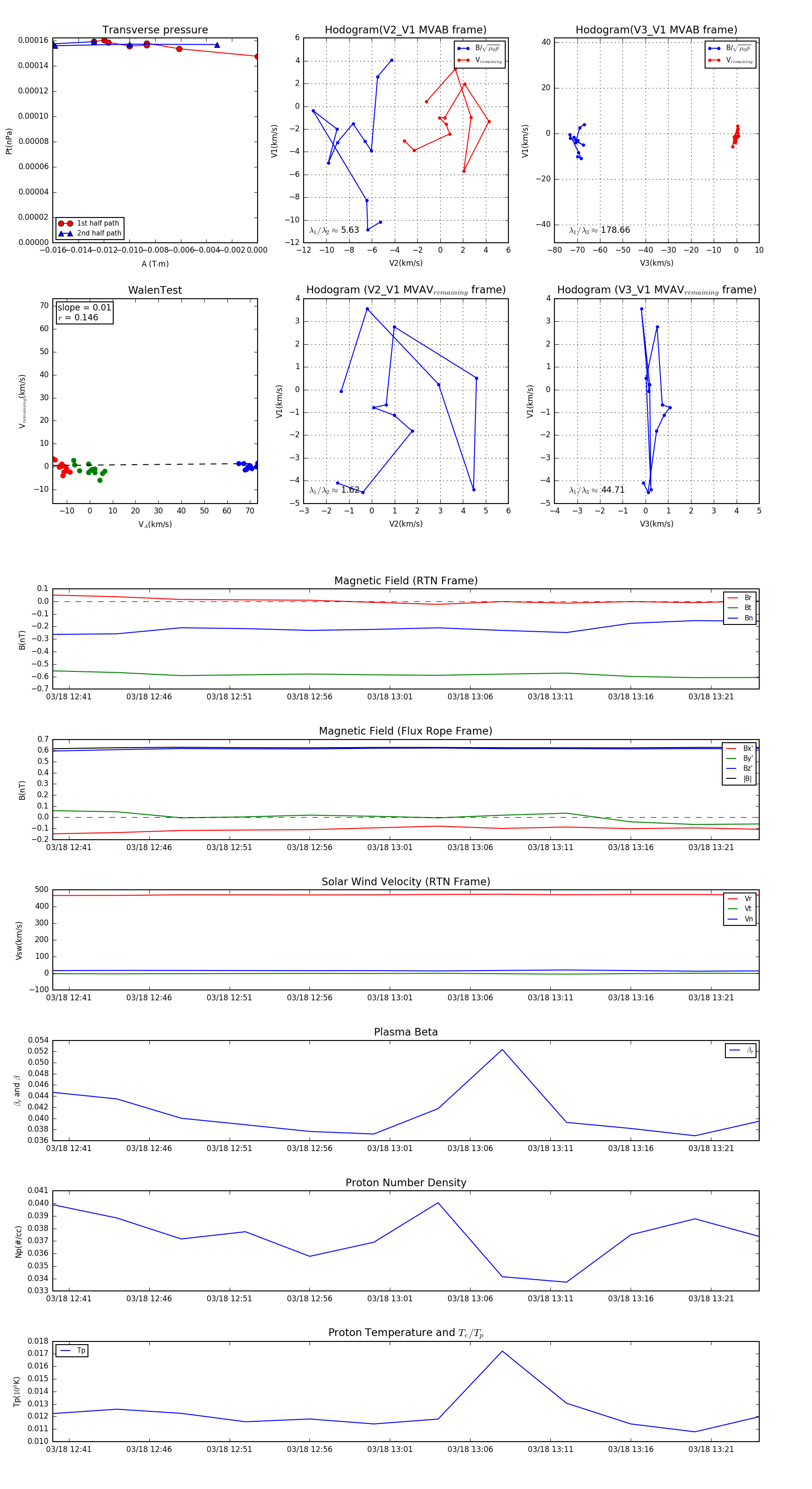Viewport: 812px width, 1489px height.
Task: Click the "WalenTest" plot title
Action: [155, 290]
